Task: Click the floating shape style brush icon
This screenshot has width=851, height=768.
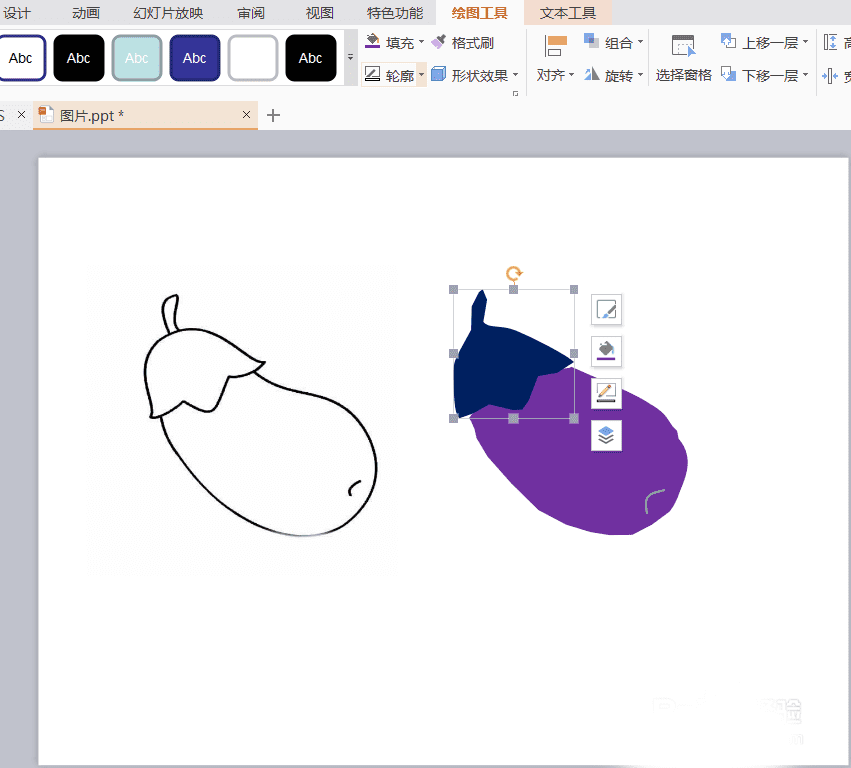Action: click(606, 309)
